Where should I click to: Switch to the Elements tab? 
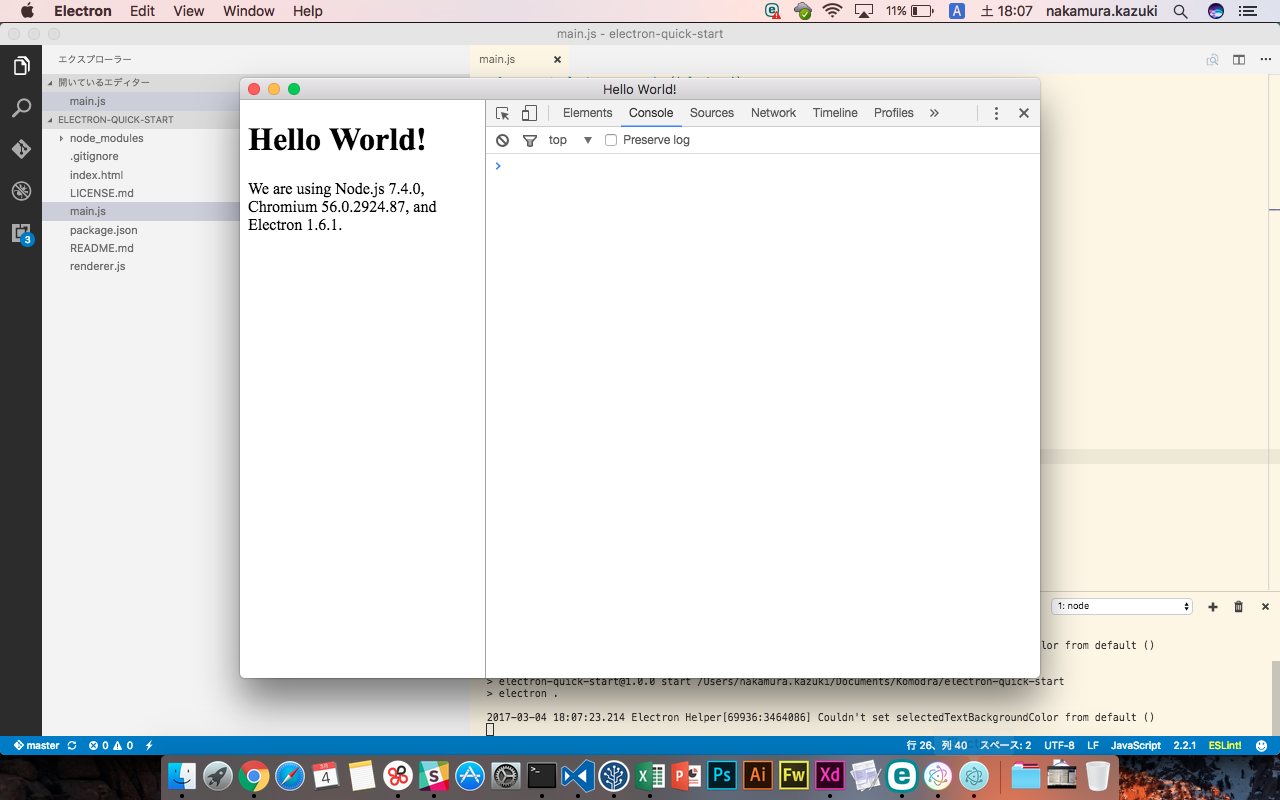587,113
